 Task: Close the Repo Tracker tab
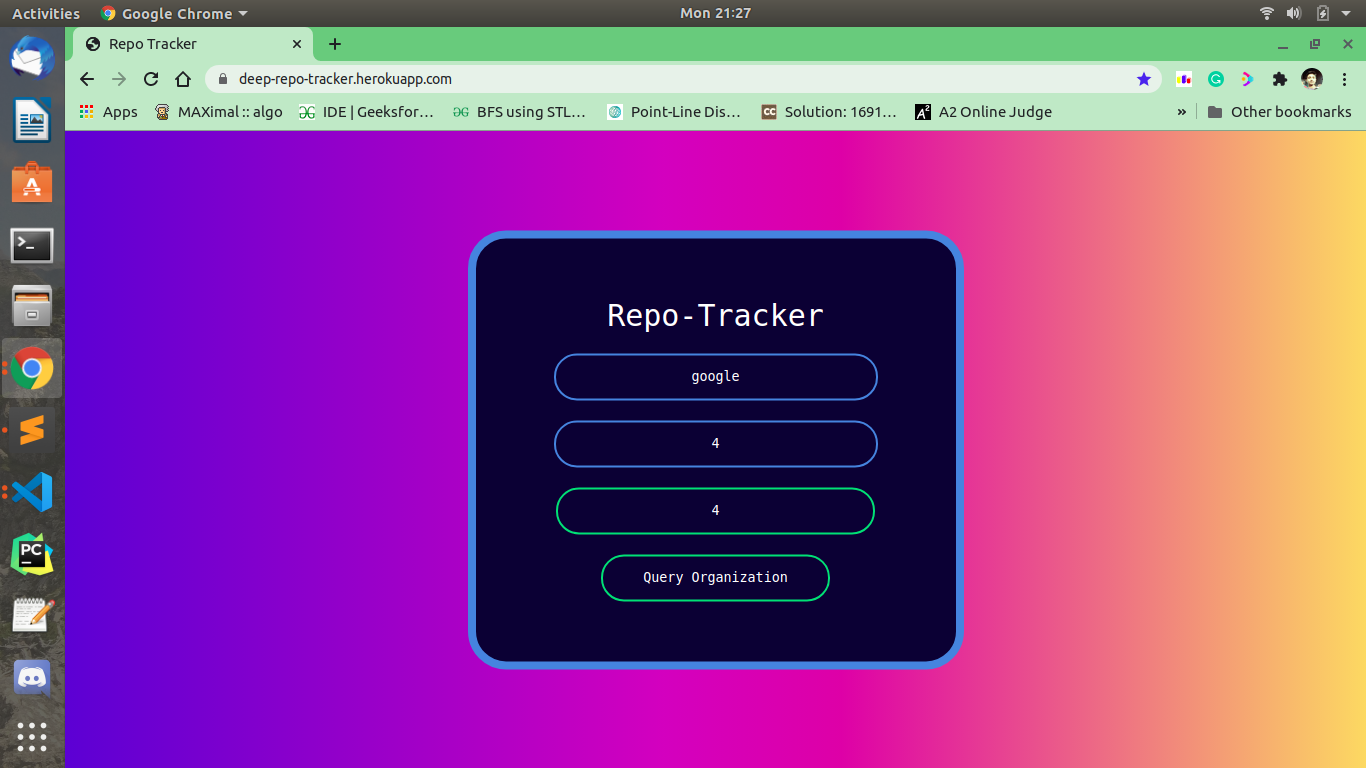coord(297,44)
